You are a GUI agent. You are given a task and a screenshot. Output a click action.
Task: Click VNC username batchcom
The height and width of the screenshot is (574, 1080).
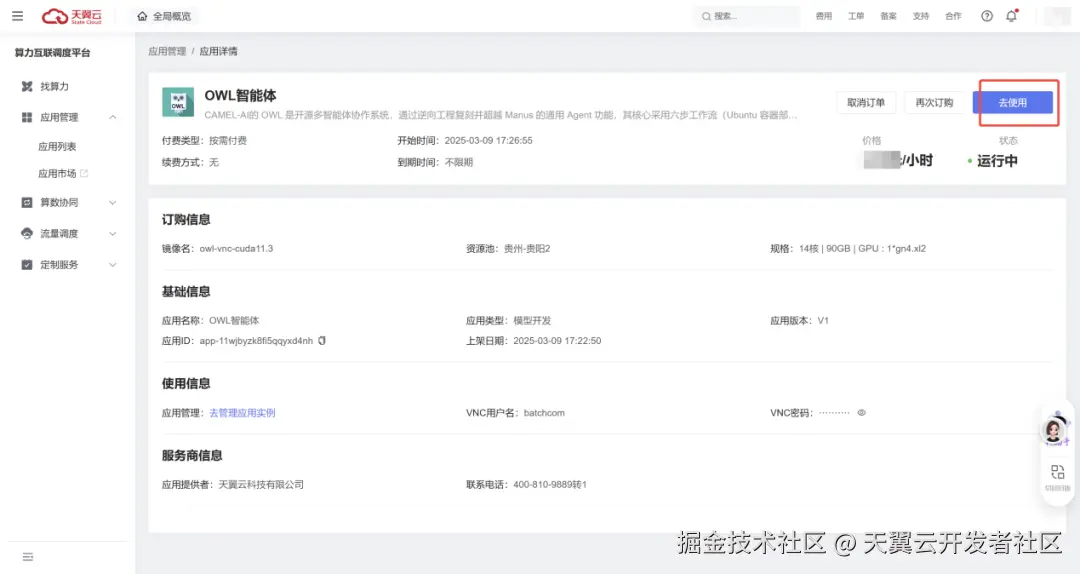(544, 413)
